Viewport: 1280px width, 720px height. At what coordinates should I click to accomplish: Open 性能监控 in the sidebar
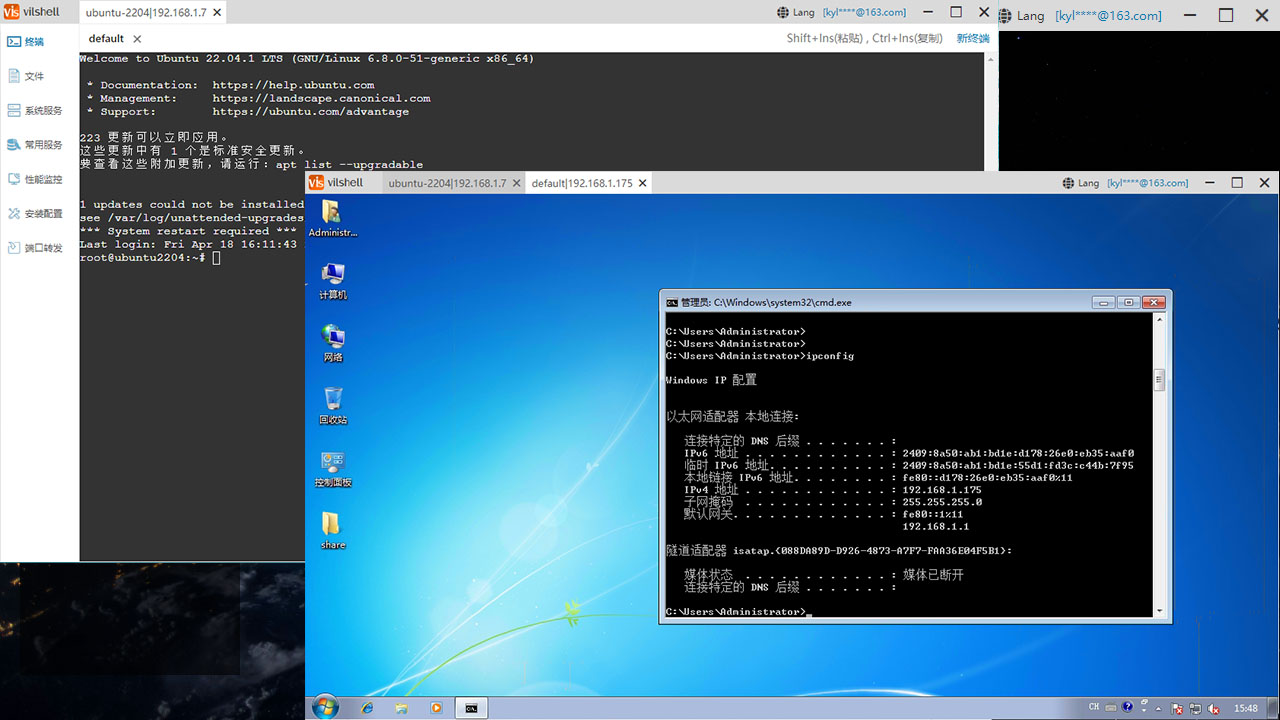point(35,179)
